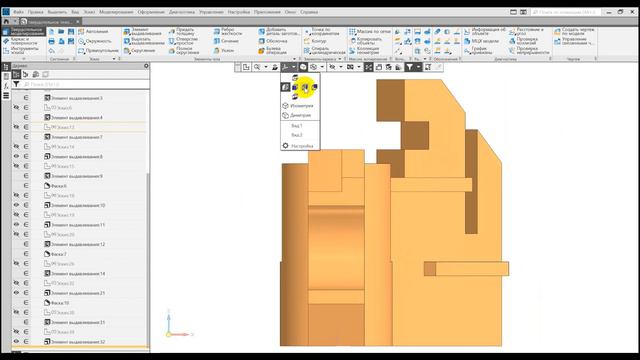Click the open file folder icon
Image resolution: width=640 pixels, height=360 pixels.
pos(61,31)
